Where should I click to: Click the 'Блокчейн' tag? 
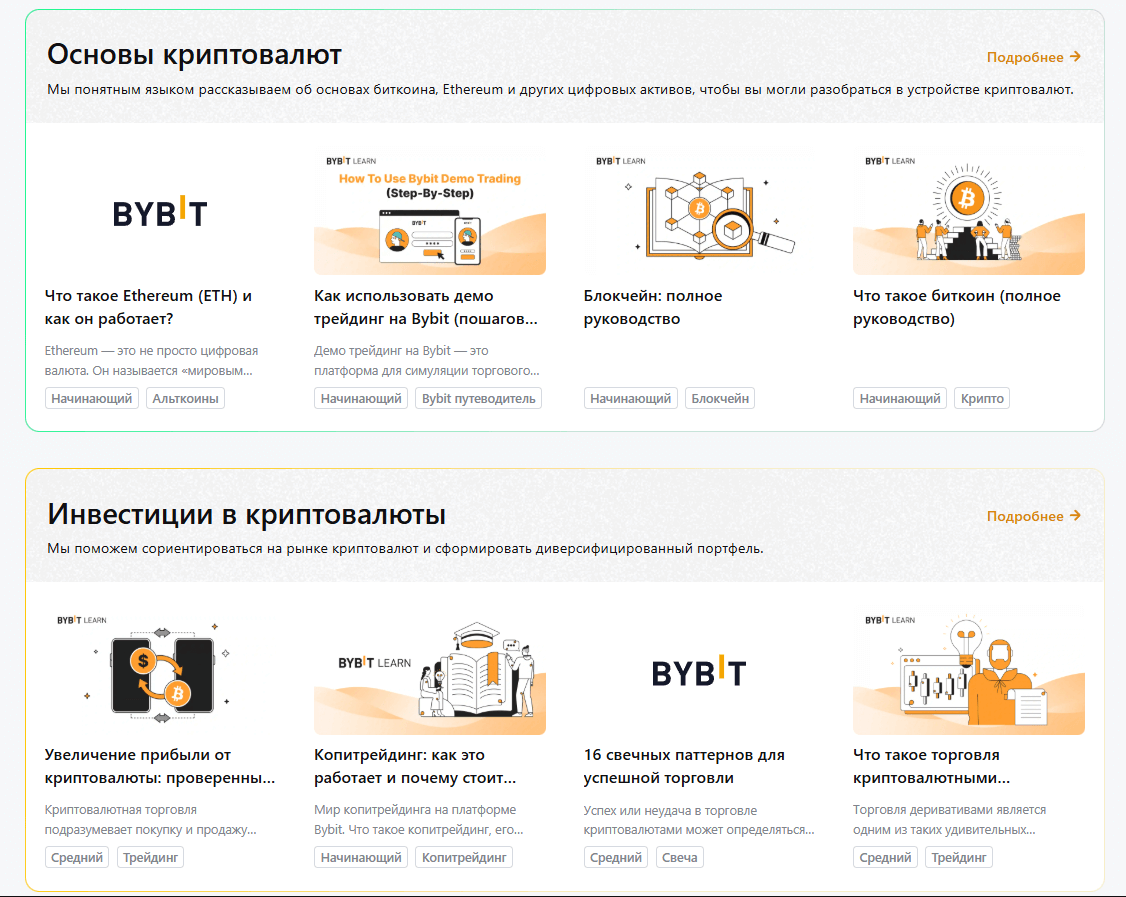(720, 399)
